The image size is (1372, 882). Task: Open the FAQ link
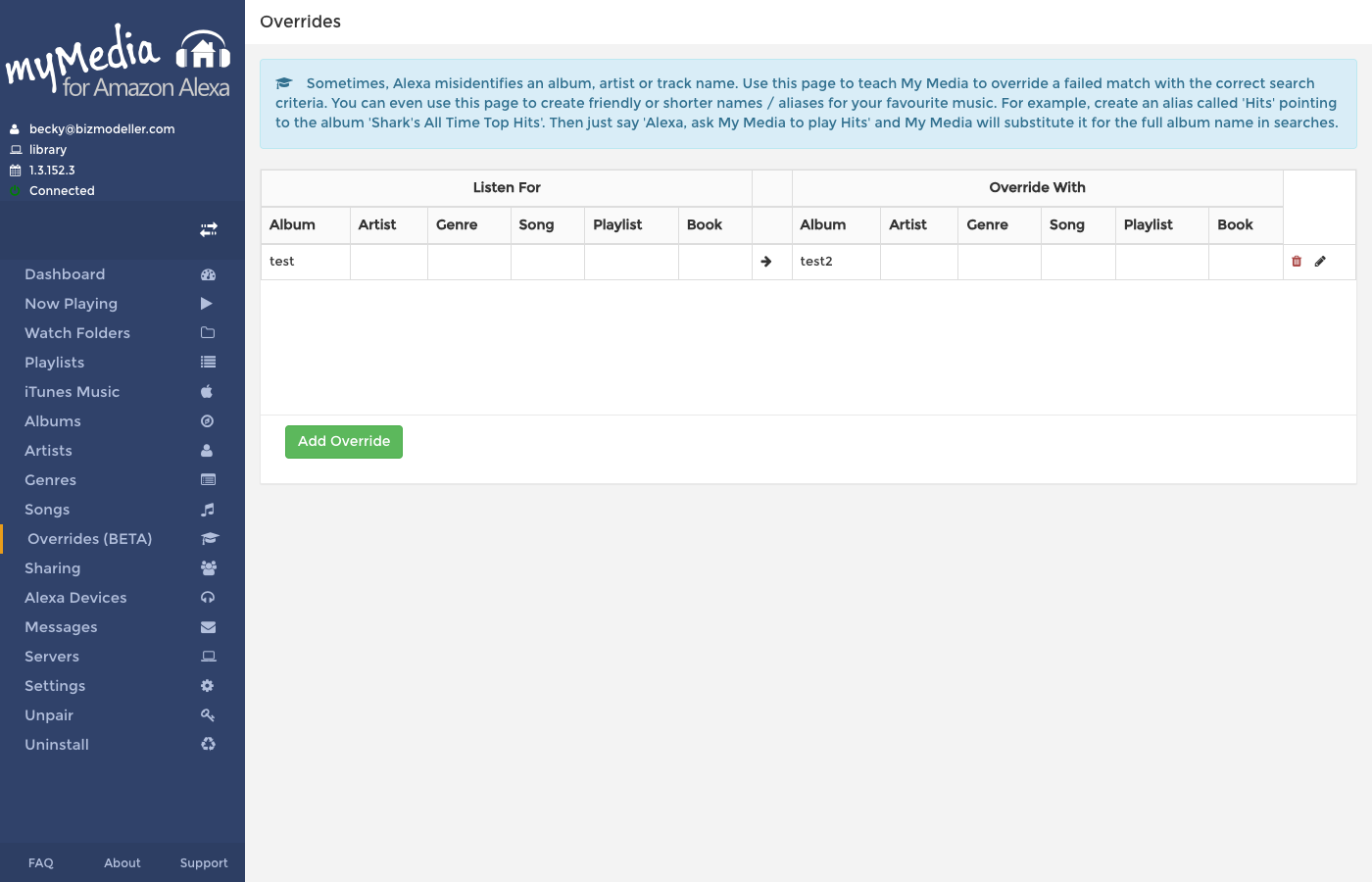pyautogui.click(x=41, y=863)
